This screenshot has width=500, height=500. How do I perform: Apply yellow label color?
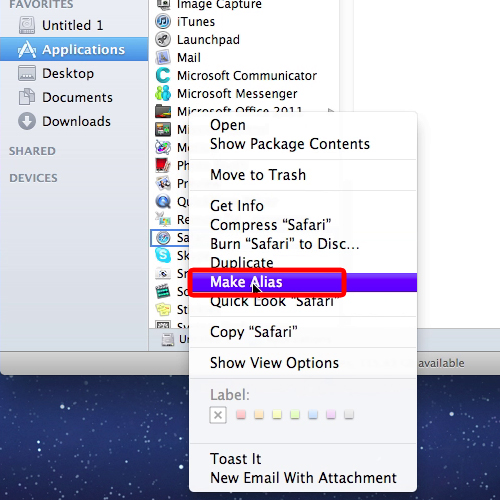pos(277,415)
